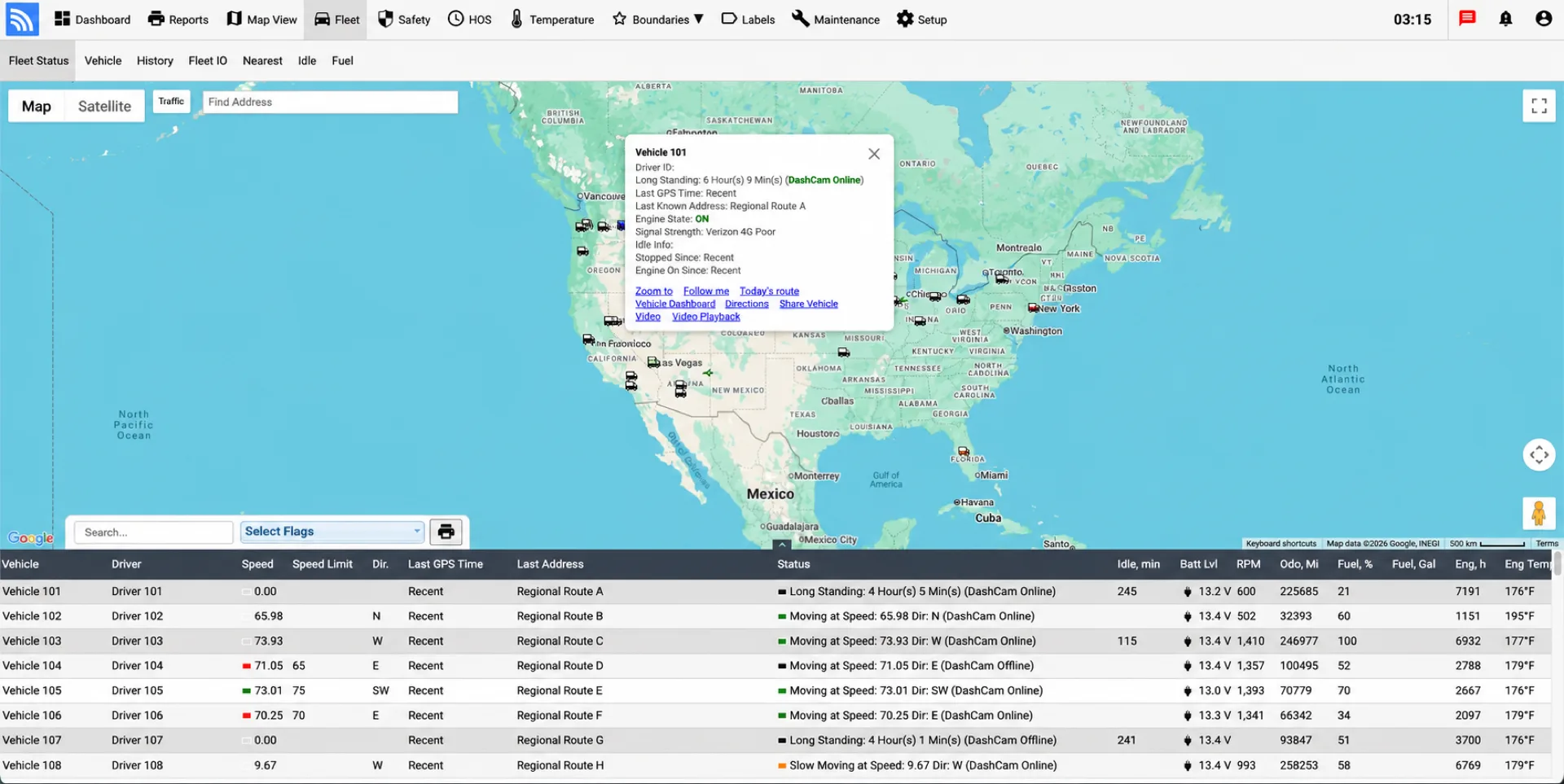Open the HOS section
Screen dimensions: 1564x784
click(470, 20)
